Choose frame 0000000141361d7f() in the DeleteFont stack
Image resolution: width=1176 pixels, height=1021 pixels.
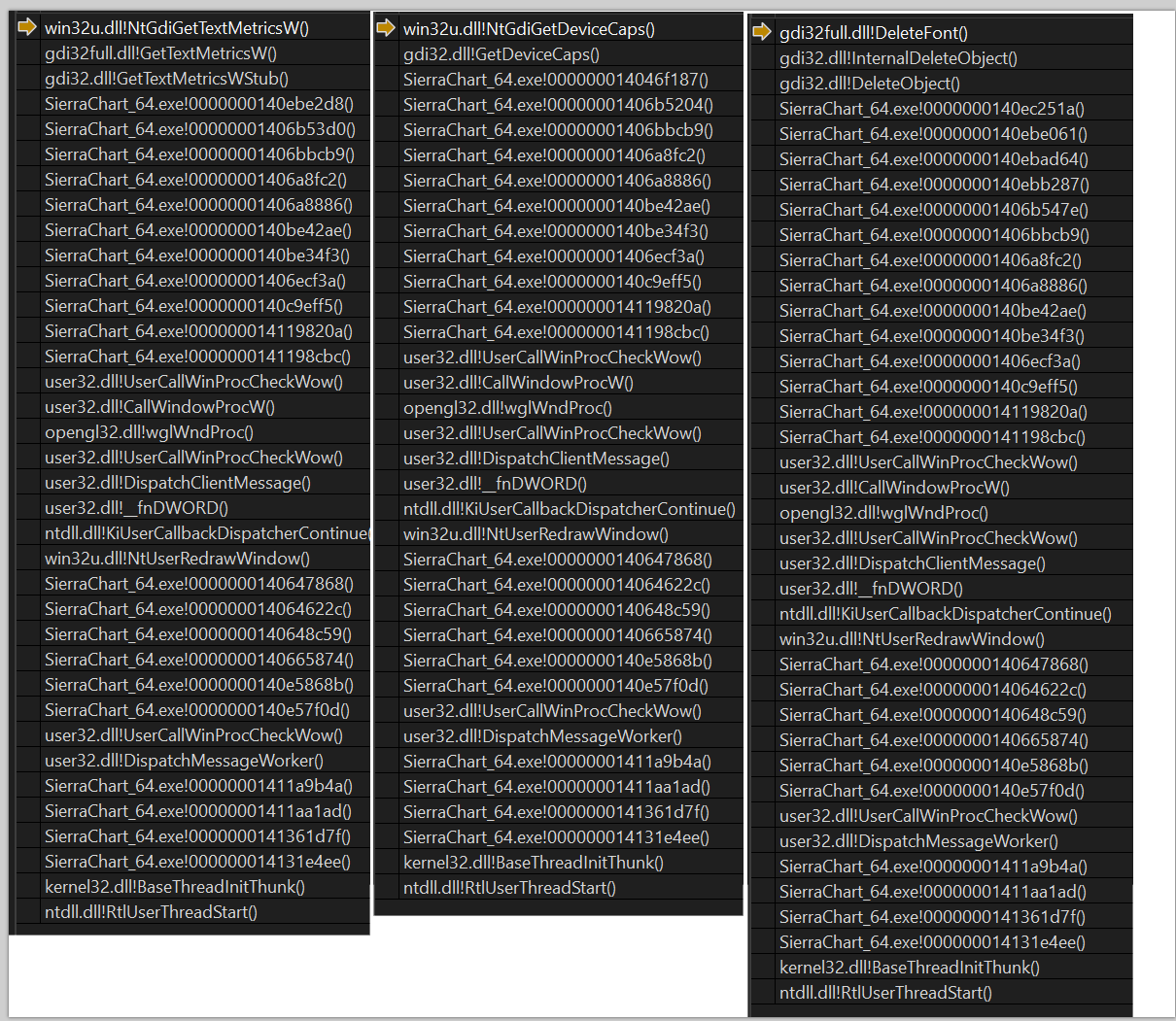(932, 917)
